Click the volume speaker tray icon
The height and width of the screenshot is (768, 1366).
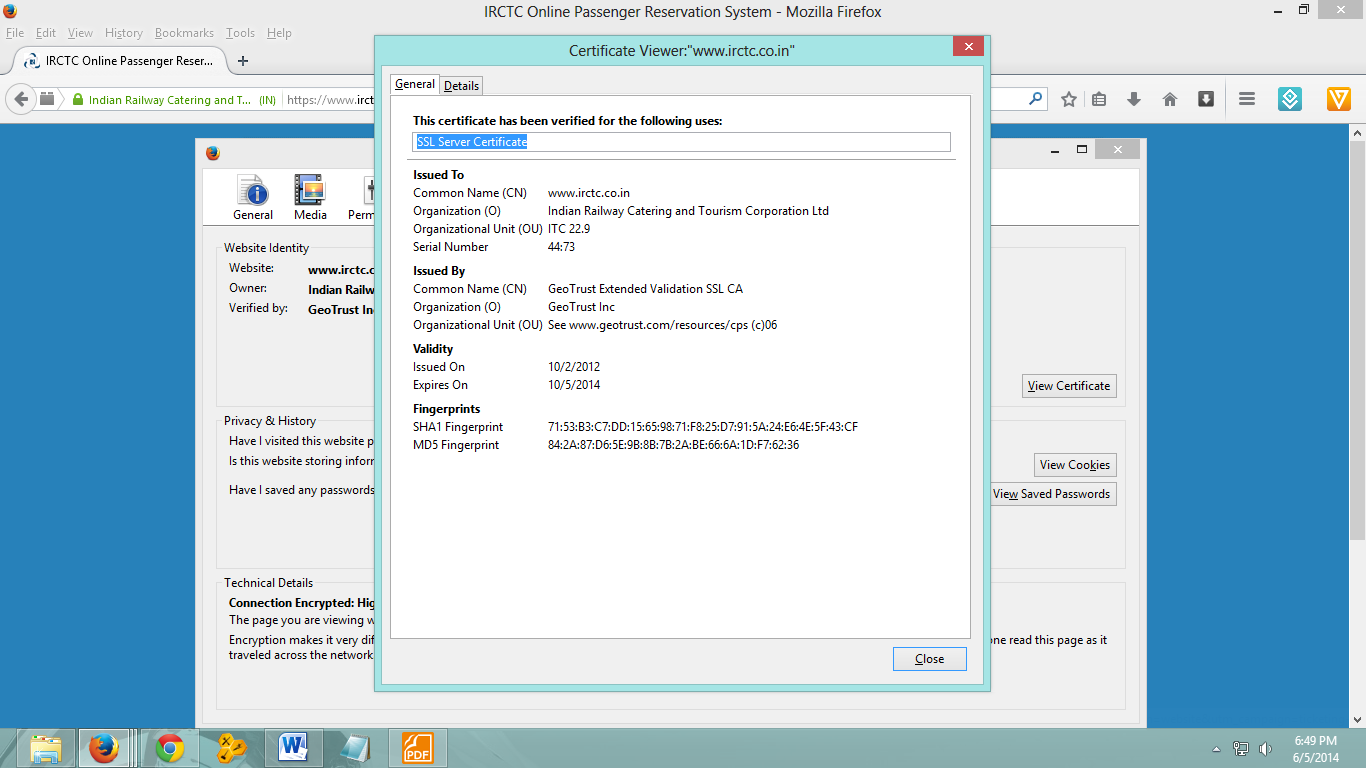1265,749
